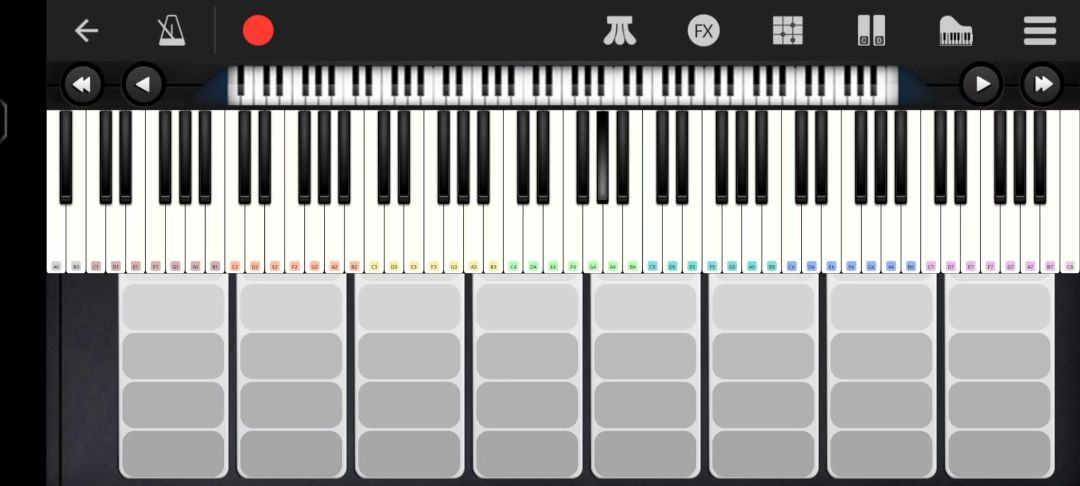Switch to dual keyboard row mode

[871, 31]
